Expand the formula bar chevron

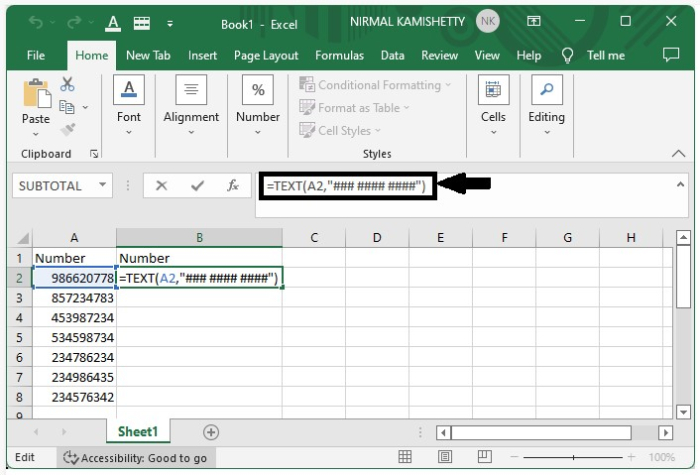tap(680, 184)
